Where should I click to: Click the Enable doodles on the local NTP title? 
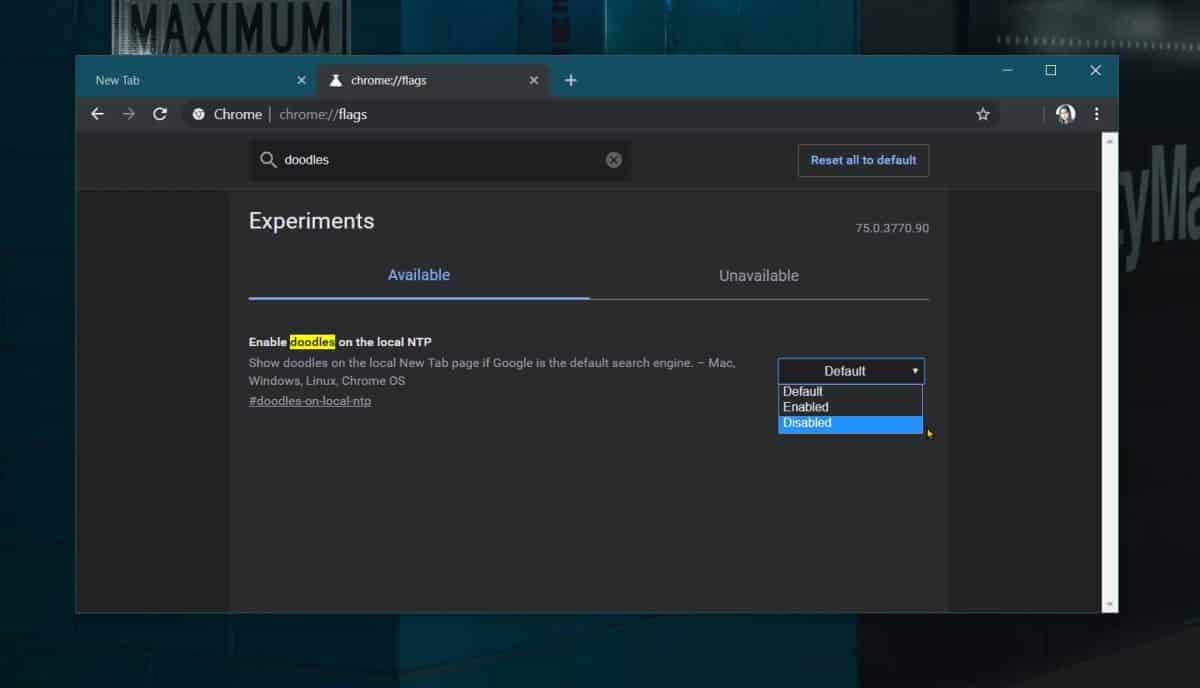tap(340, 342)
